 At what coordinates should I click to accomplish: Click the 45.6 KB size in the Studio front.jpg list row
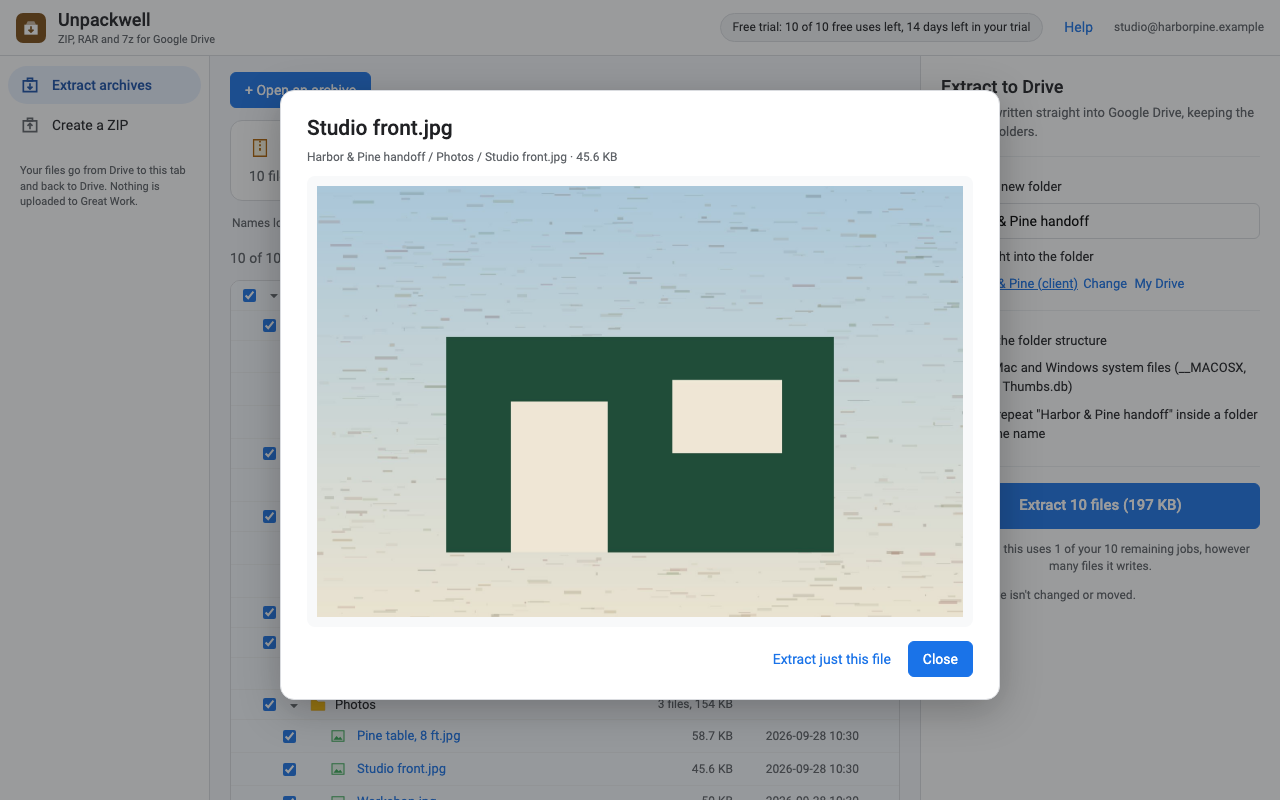[712, 769]
